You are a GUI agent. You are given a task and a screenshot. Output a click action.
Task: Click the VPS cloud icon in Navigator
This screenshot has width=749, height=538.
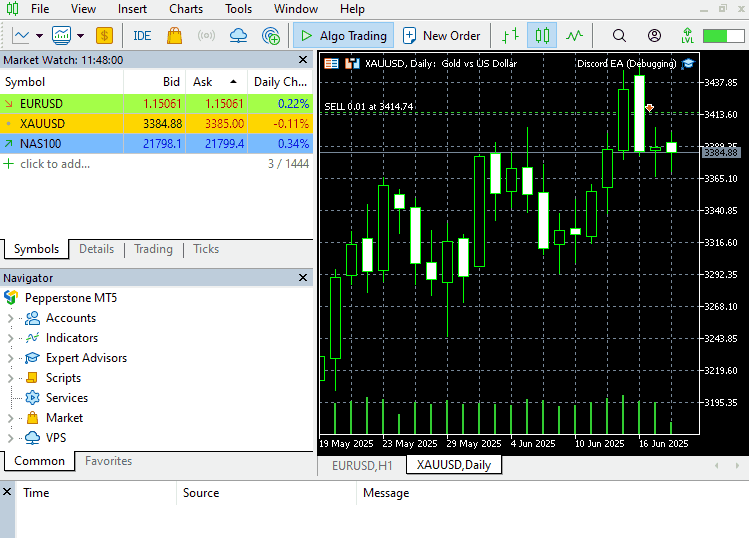tap(32, 438)
